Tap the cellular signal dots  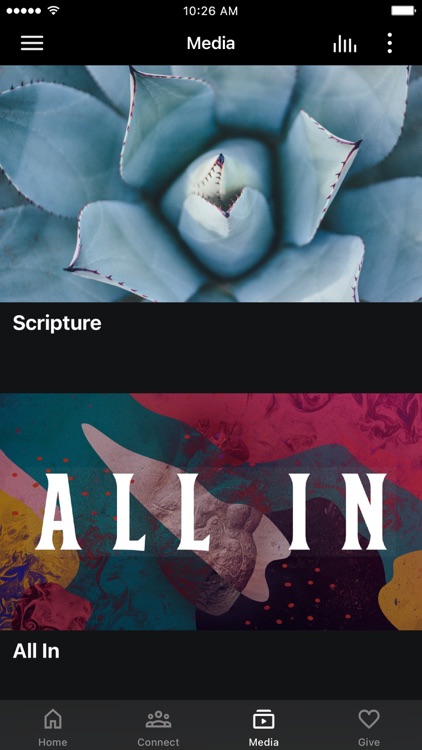[25, 11]
